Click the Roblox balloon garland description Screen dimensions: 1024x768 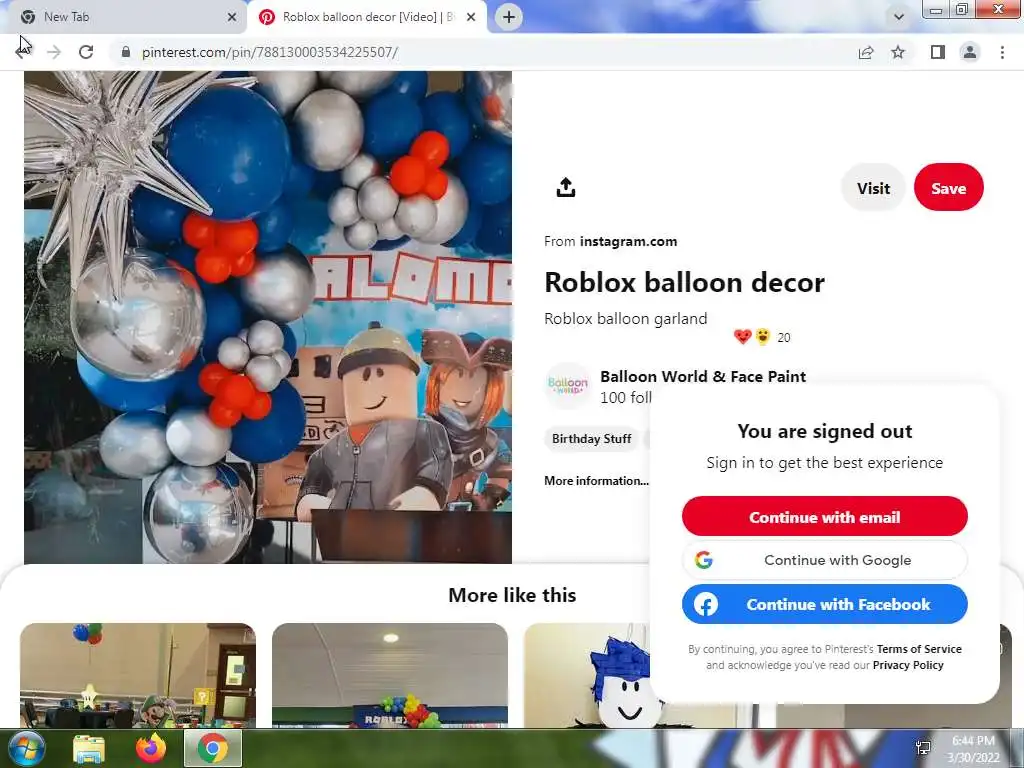click(x=626, y=319)
